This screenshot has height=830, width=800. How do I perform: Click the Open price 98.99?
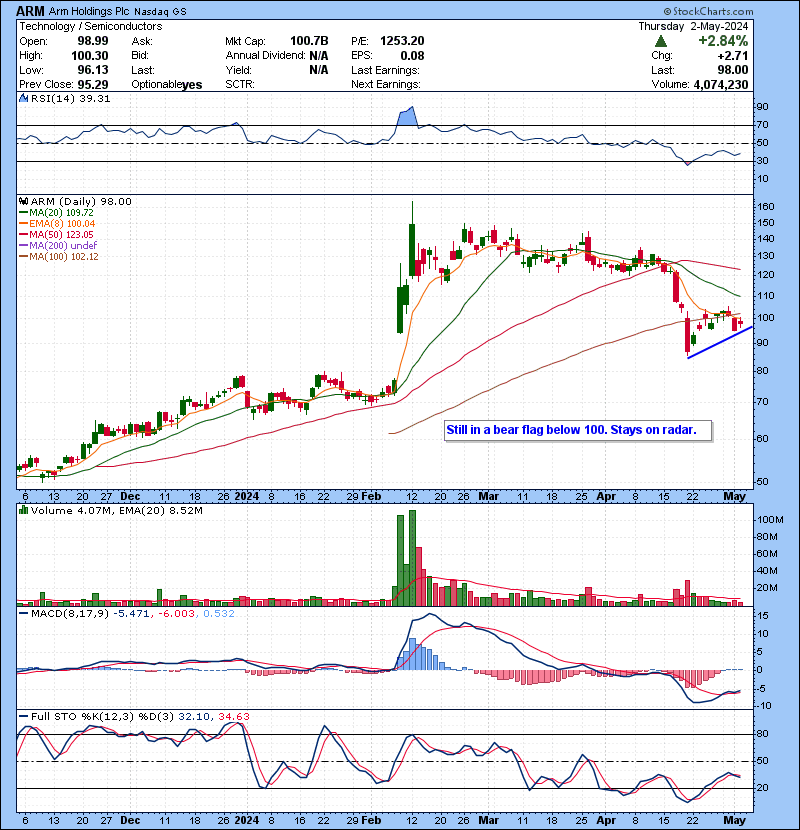click(93, 41)
